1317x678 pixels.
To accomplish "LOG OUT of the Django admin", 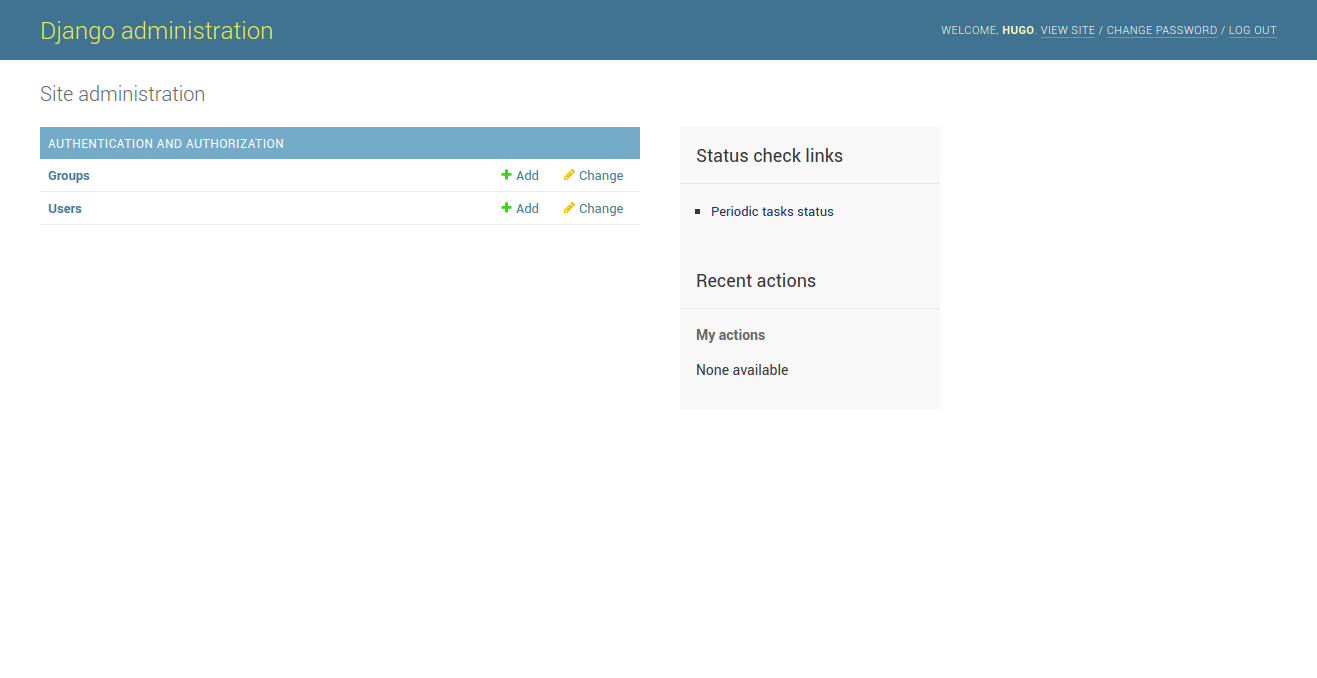I will click(1252, 30).
